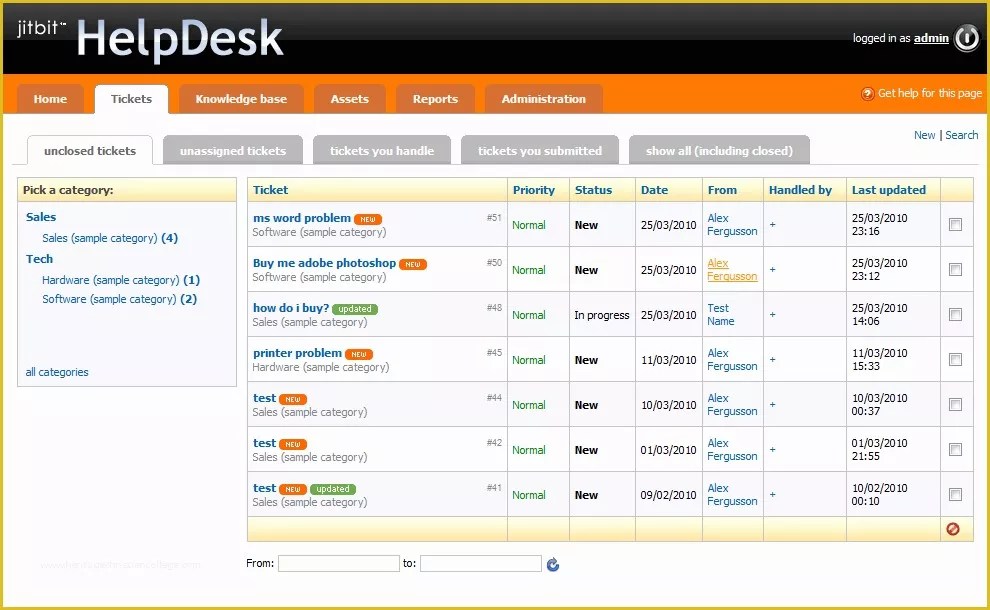Switch to tickets you handle

(382, 151)
